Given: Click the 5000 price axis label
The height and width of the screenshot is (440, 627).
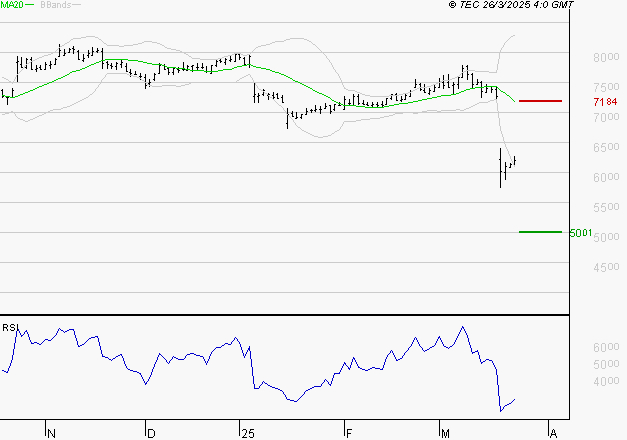Looking at the screenshot, I should tap(606, 237).
